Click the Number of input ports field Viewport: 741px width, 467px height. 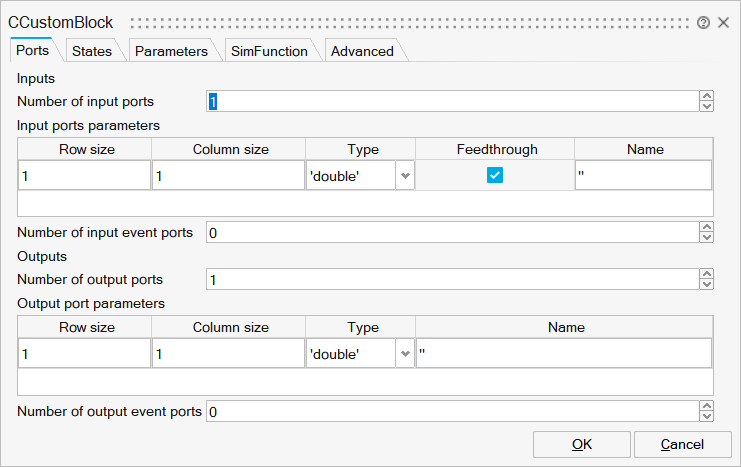tap(450, 101)
